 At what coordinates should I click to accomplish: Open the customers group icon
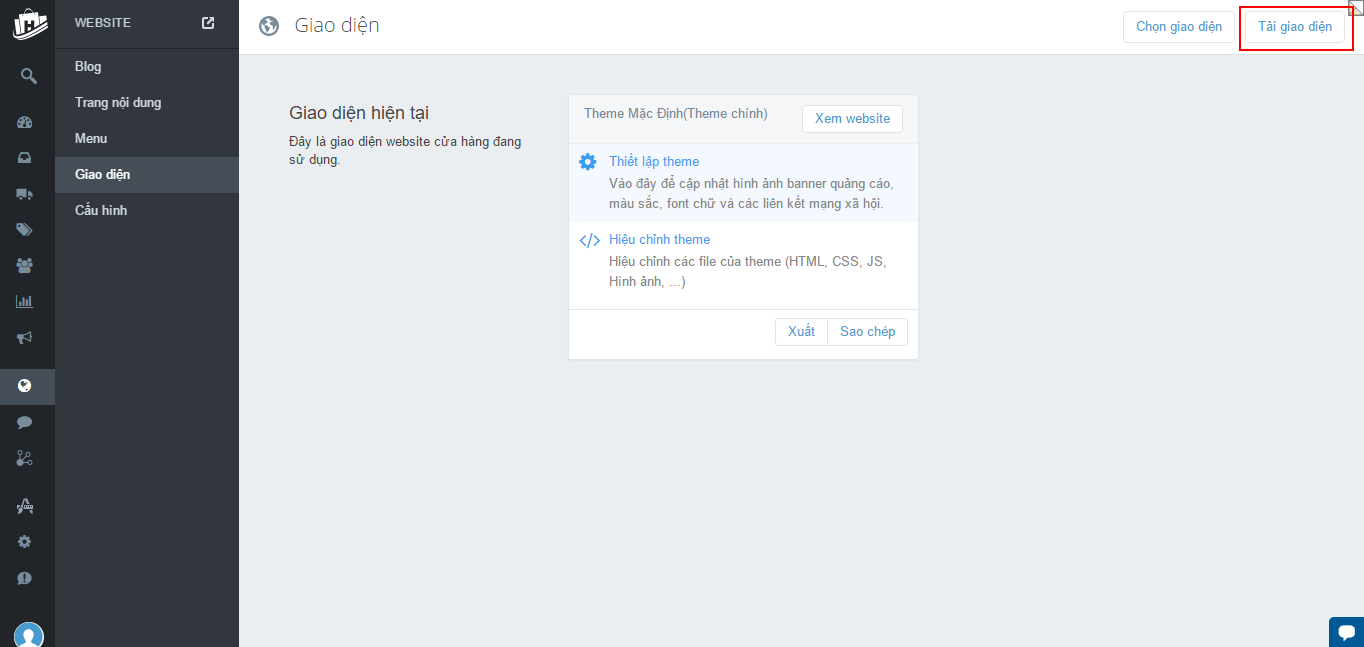pos(25,265)
